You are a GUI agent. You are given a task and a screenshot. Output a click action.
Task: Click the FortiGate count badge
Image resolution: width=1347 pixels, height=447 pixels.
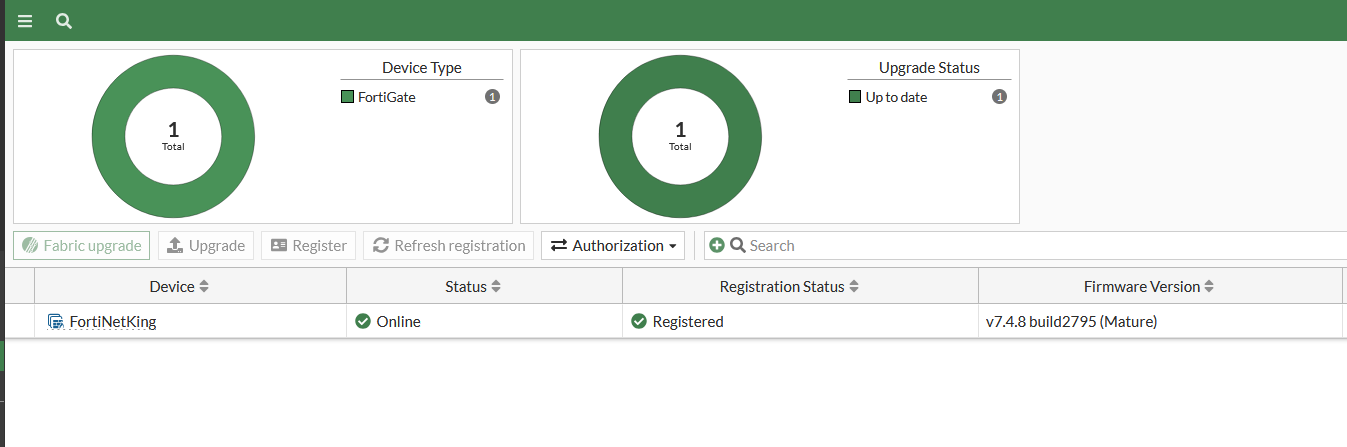point(492,97)
